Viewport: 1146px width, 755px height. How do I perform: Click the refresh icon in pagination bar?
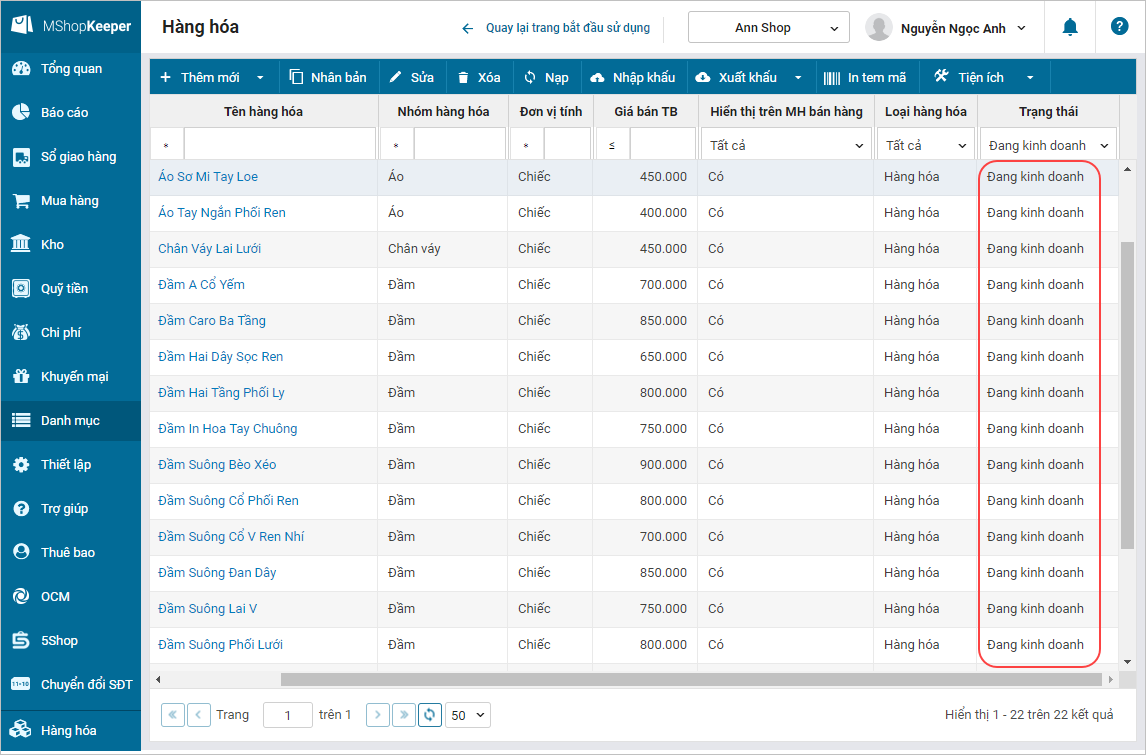click(430, 714)
